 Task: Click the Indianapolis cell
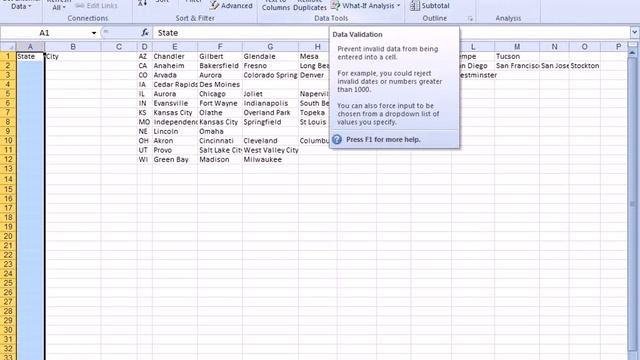click(x=270, y=103)
